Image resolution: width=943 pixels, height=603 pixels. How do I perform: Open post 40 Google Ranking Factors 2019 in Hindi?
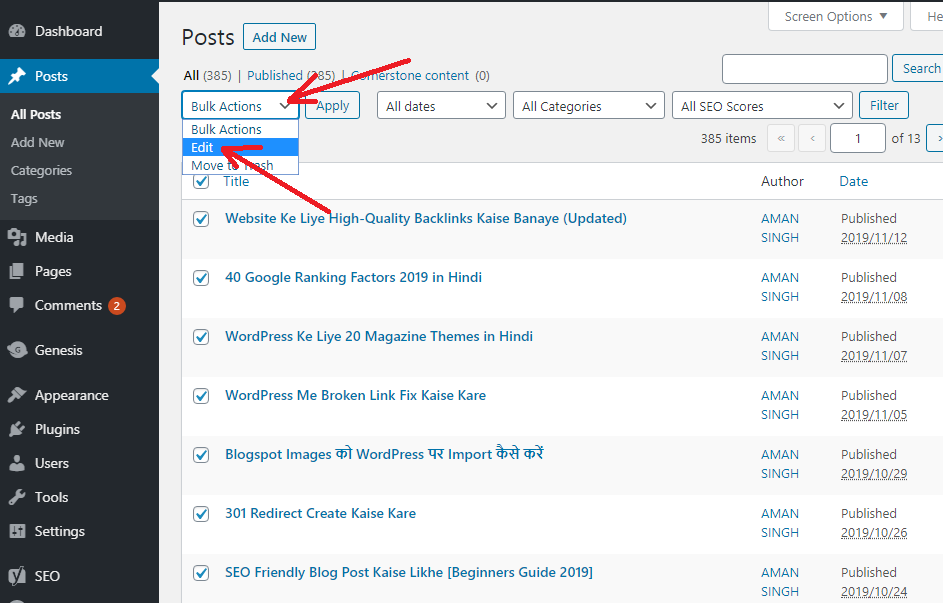354,277
